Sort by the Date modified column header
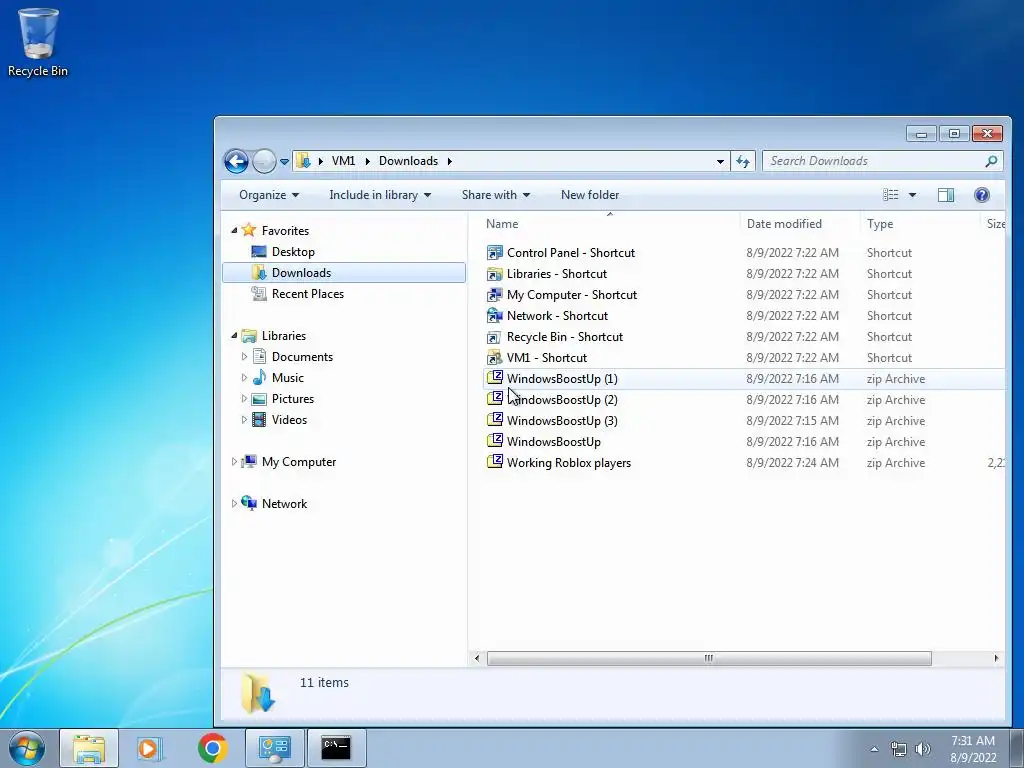 pos(801,223)
